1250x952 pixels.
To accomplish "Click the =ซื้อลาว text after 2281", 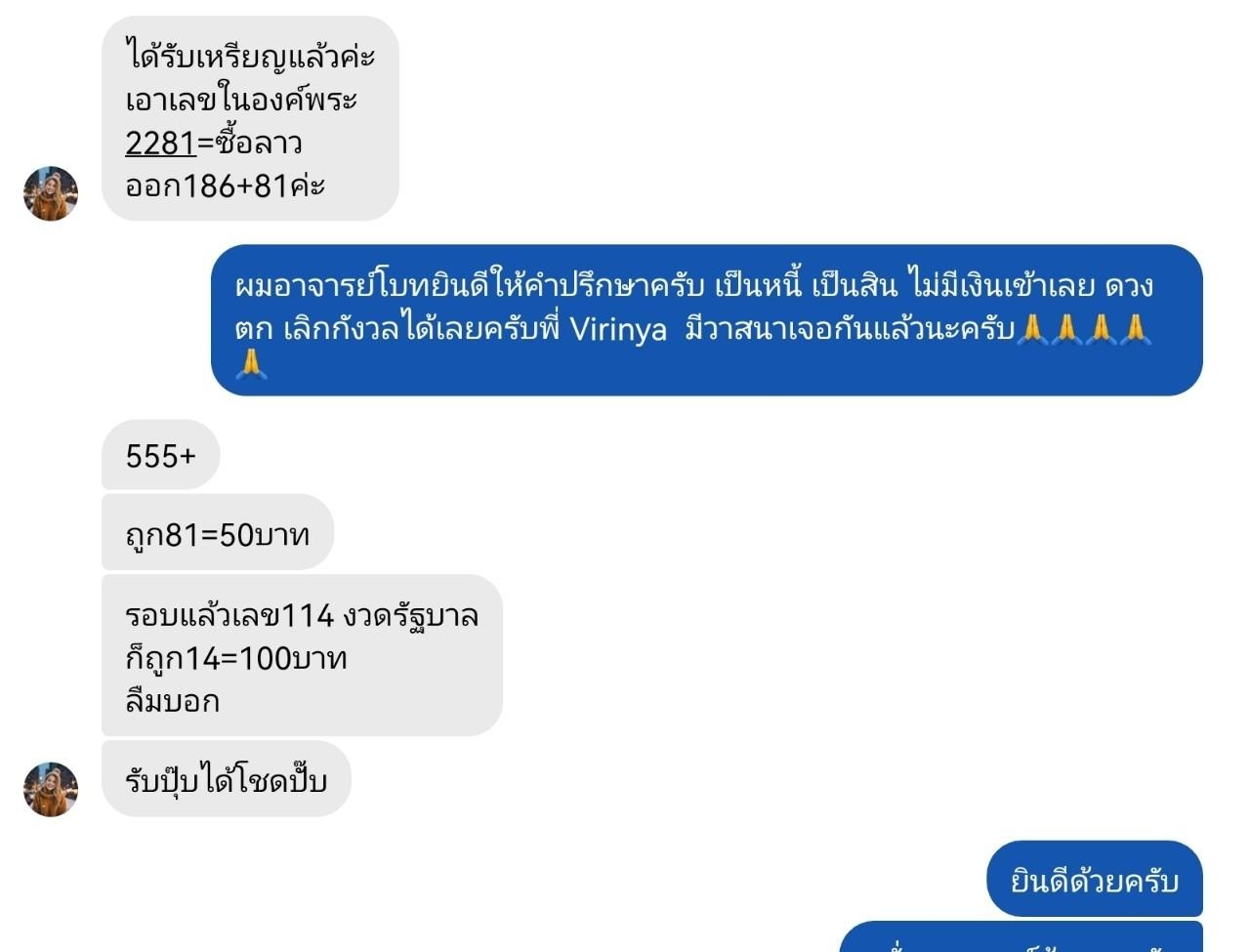I will coord(250,144).
